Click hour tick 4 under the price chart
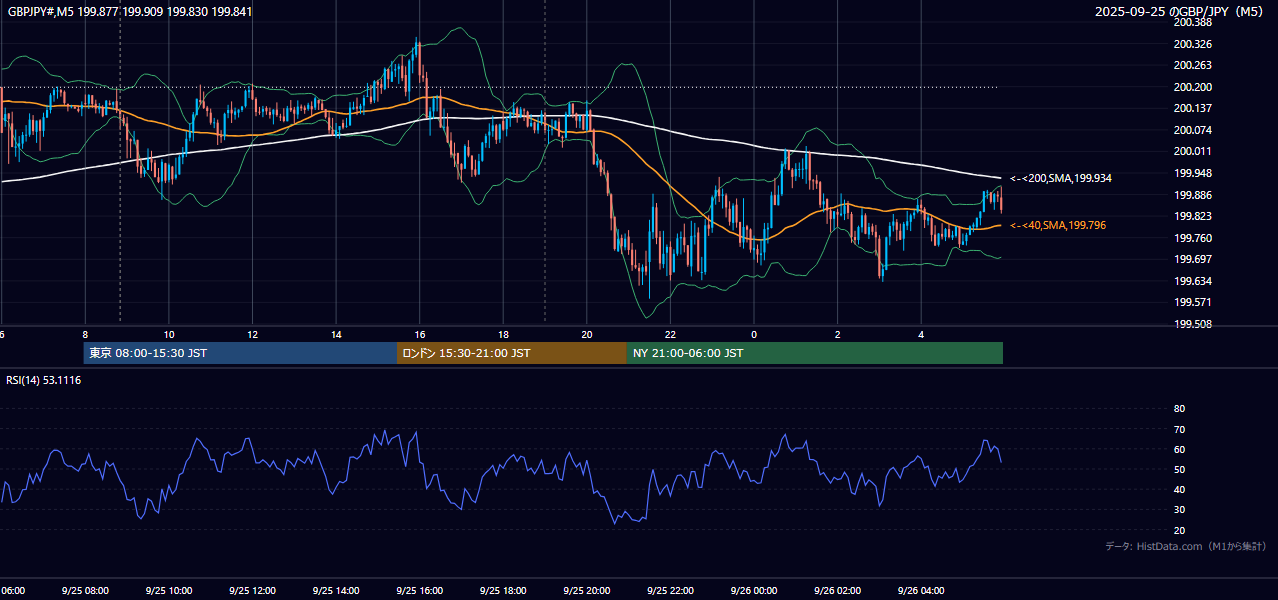1278x600 pixels. pos(921,334)
